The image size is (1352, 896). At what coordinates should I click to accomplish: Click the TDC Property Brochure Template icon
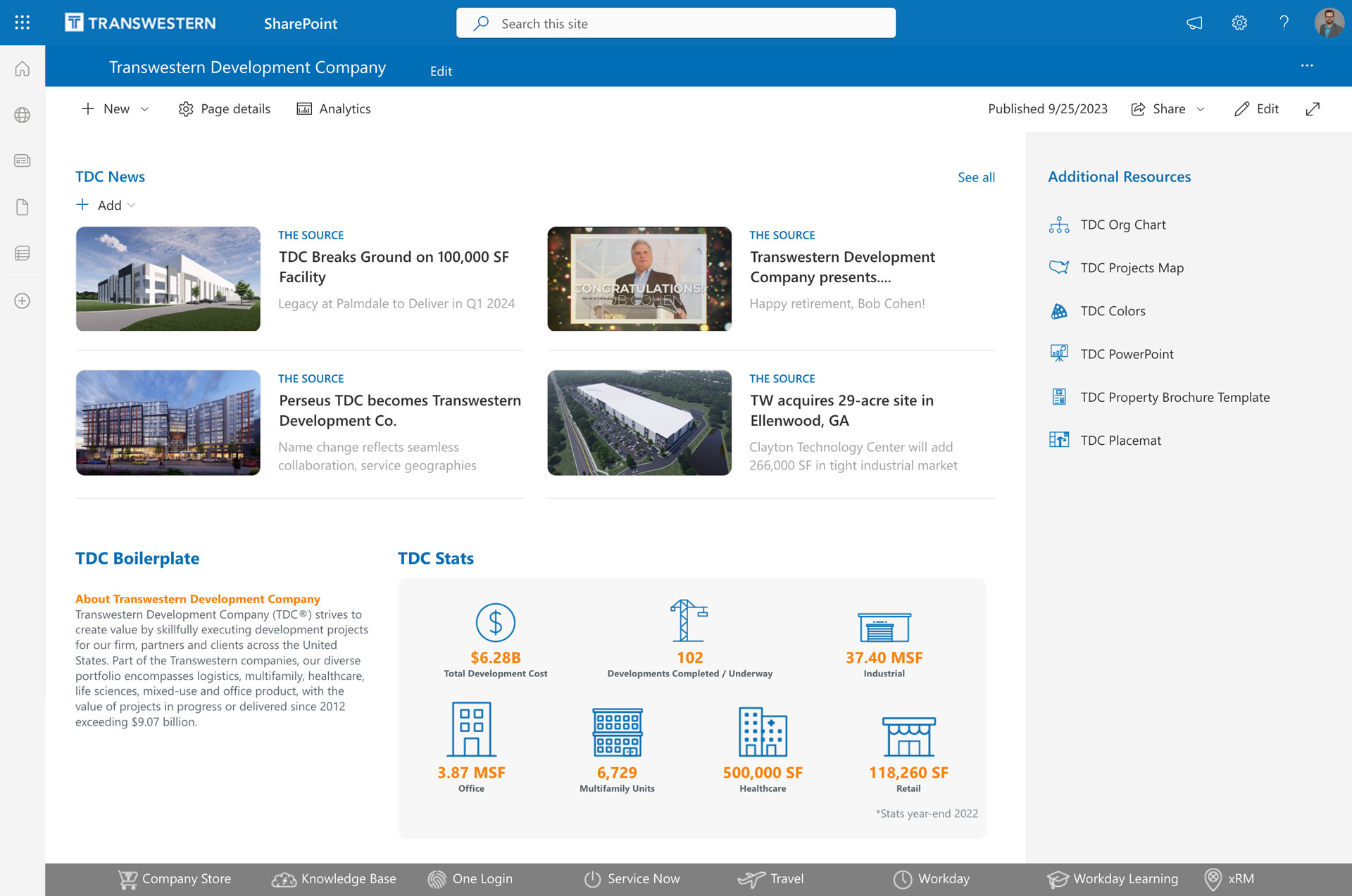1059,397
